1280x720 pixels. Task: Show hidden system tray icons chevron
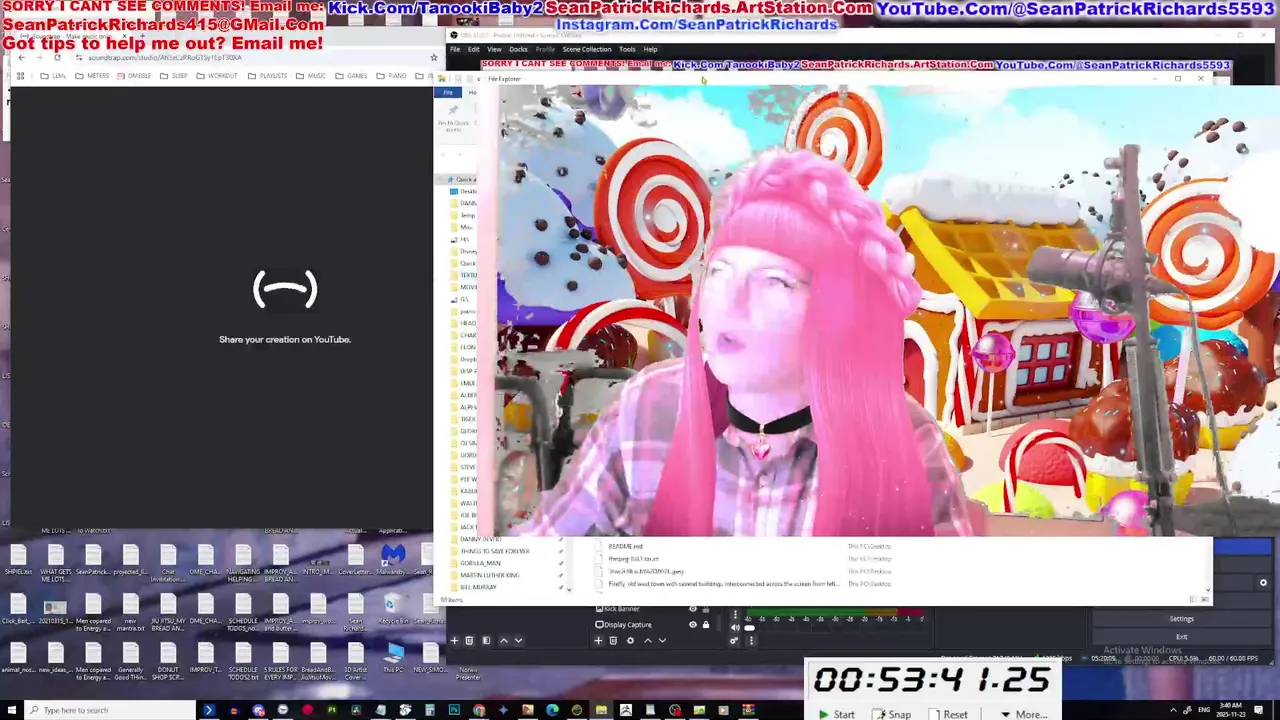tap(1174, 710)
